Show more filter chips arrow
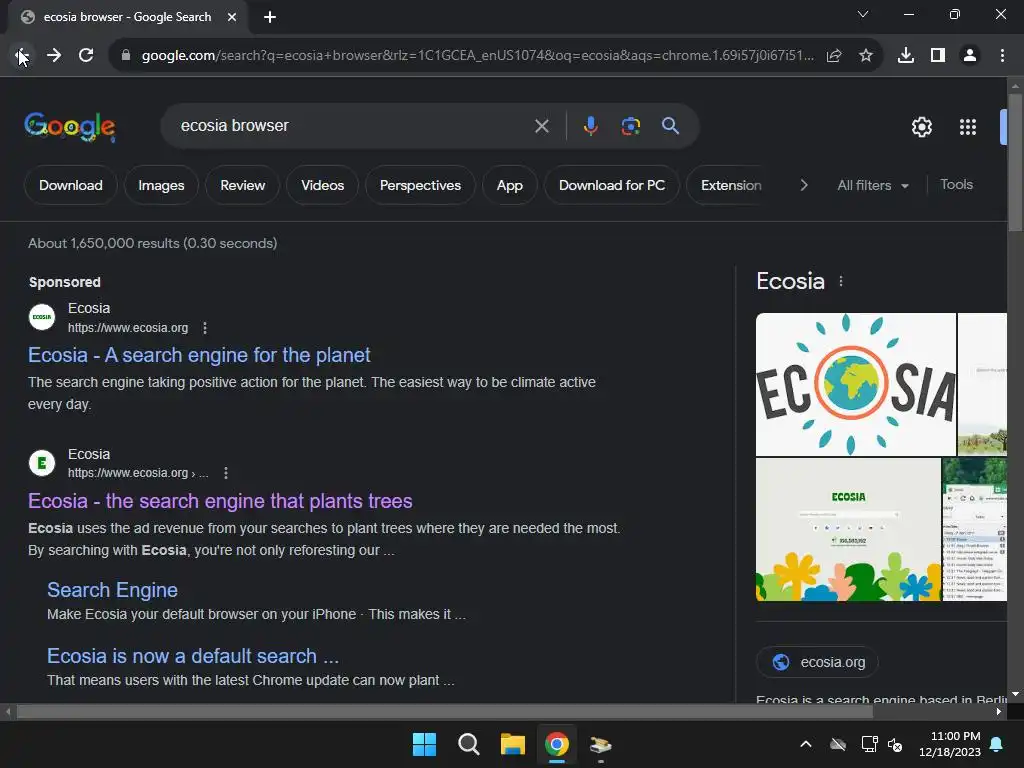 804,185
